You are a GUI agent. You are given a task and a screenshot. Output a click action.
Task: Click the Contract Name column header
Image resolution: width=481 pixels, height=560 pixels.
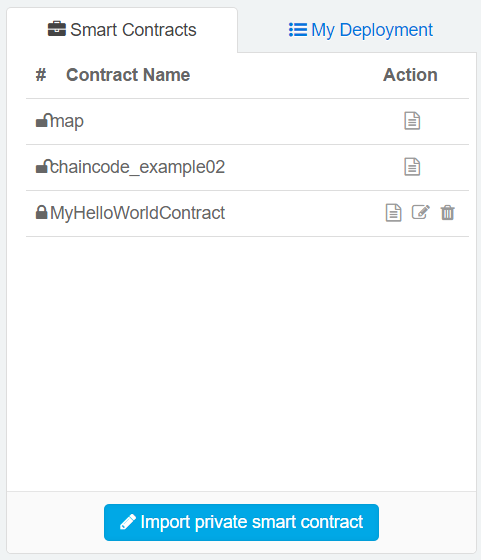click(128, 75)
